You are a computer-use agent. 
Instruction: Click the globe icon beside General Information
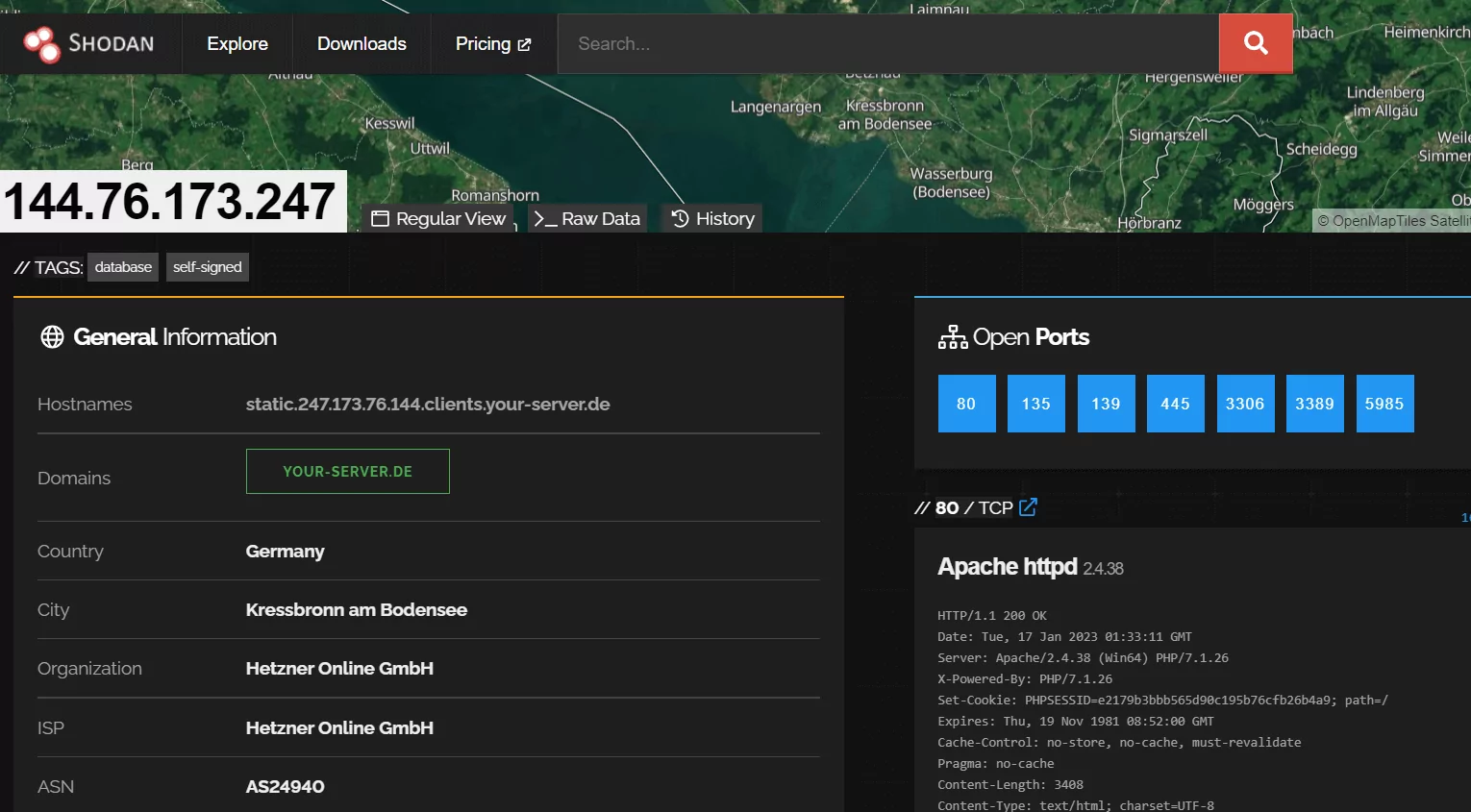(x=52, y=336)
